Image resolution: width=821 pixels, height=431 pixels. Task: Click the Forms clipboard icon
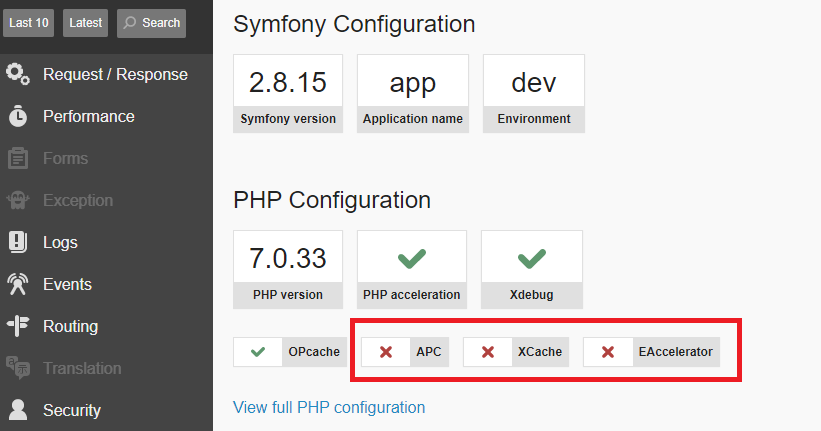[x=18, y=158]
